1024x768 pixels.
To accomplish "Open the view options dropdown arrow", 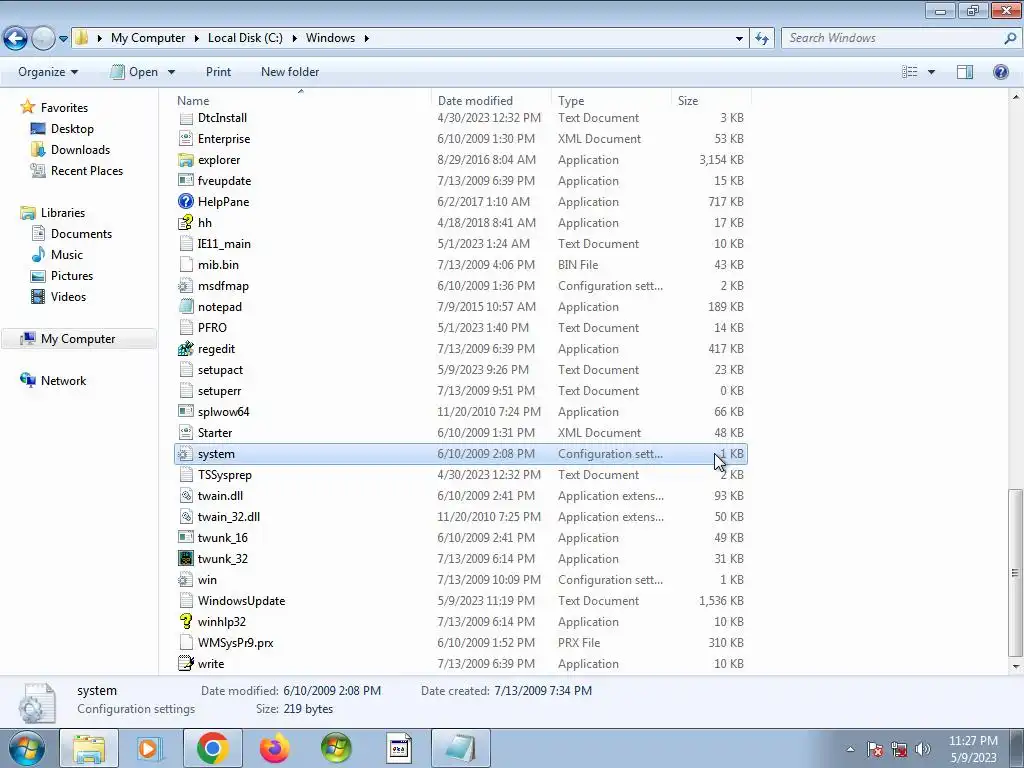I will point(931,72).
